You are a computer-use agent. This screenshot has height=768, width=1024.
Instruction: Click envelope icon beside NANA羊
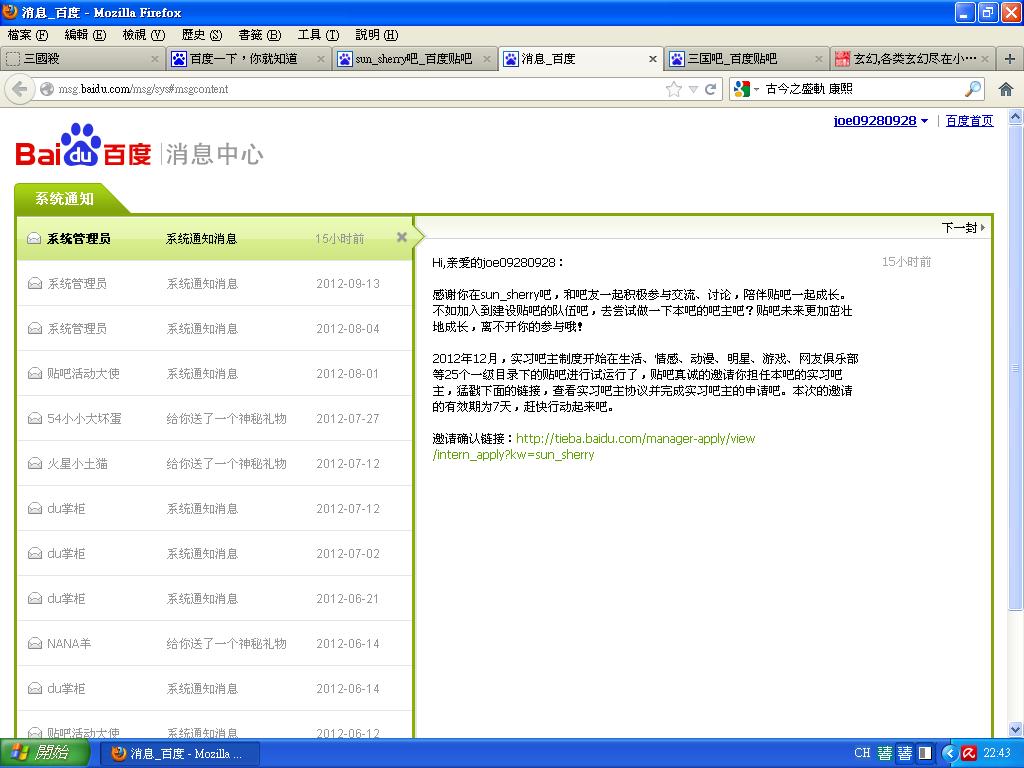(35, 644)
